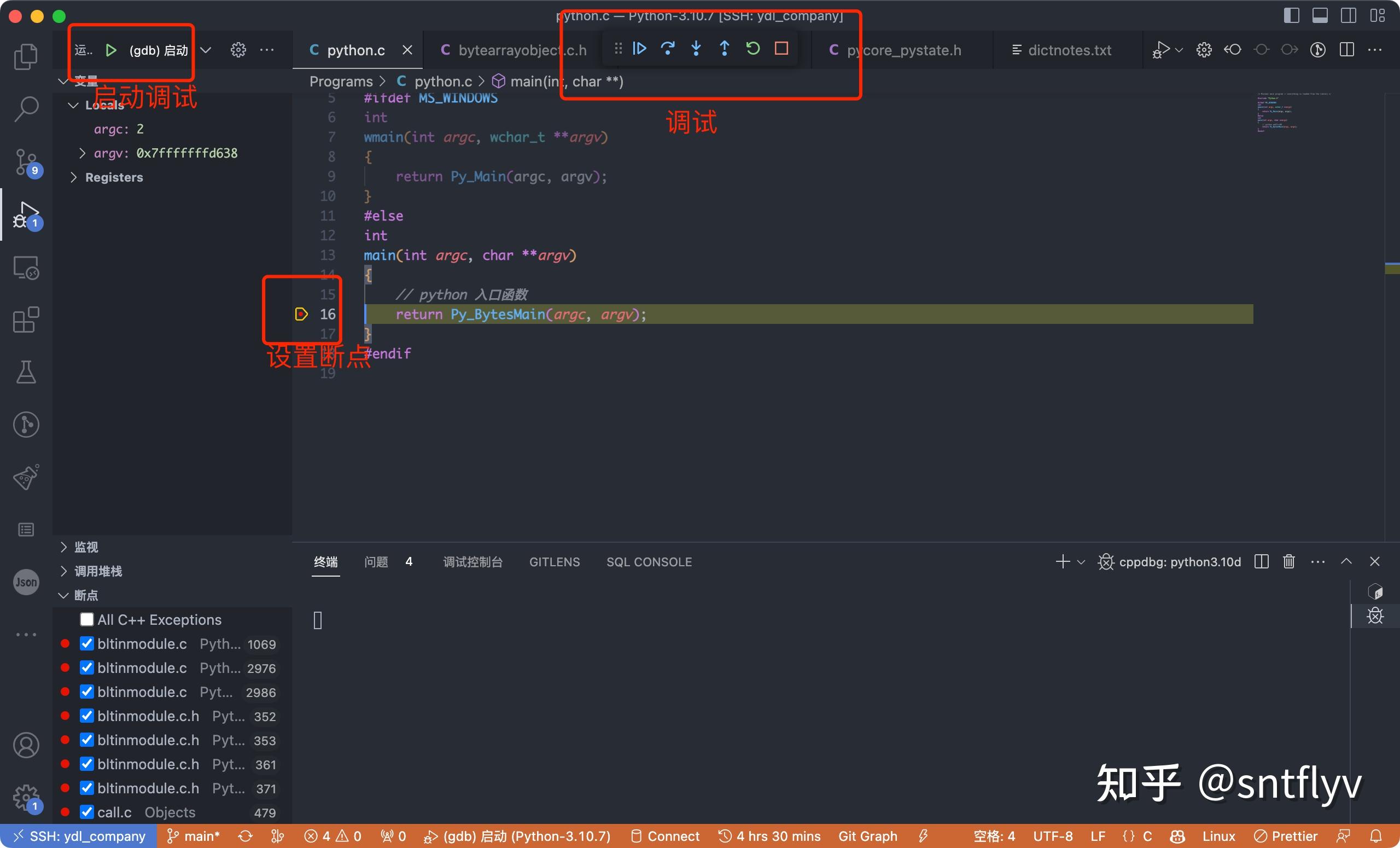Image resolution: width=1400 pixels, height=848 pixels.
Task: Uncheck the call.c breakpoint
Action: [86, 812]
